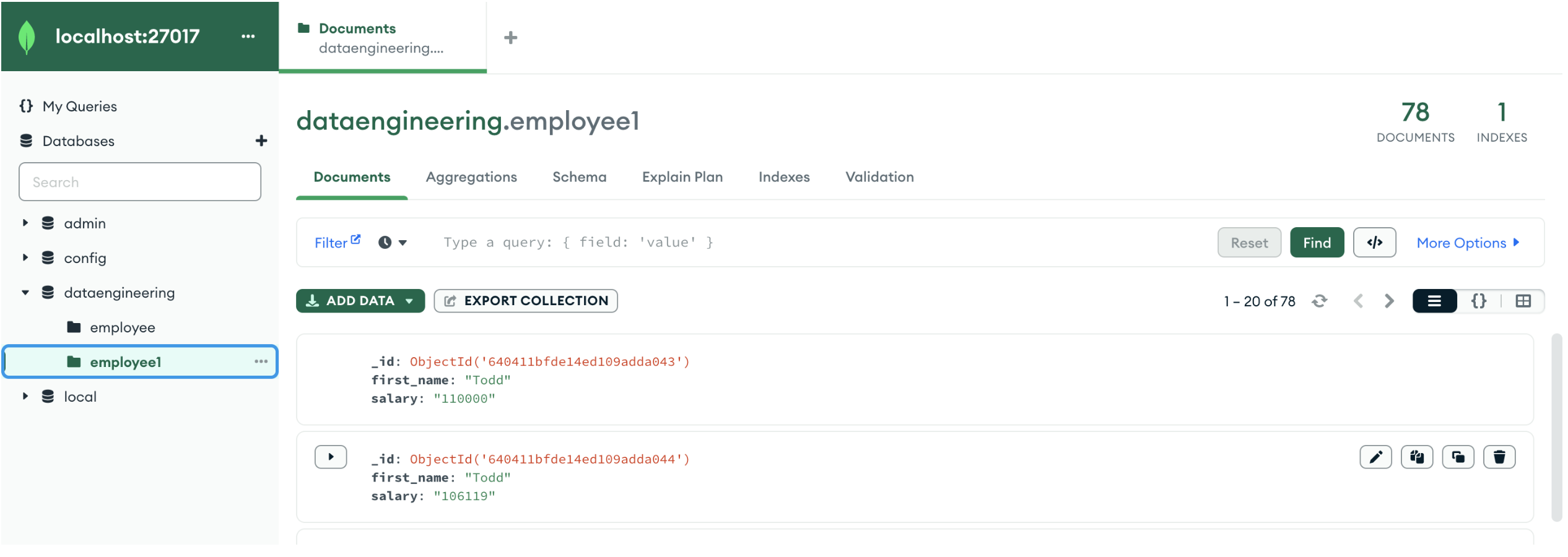
Task: Click the database search field
Action: pyautogui.click(x=140, y=182)
